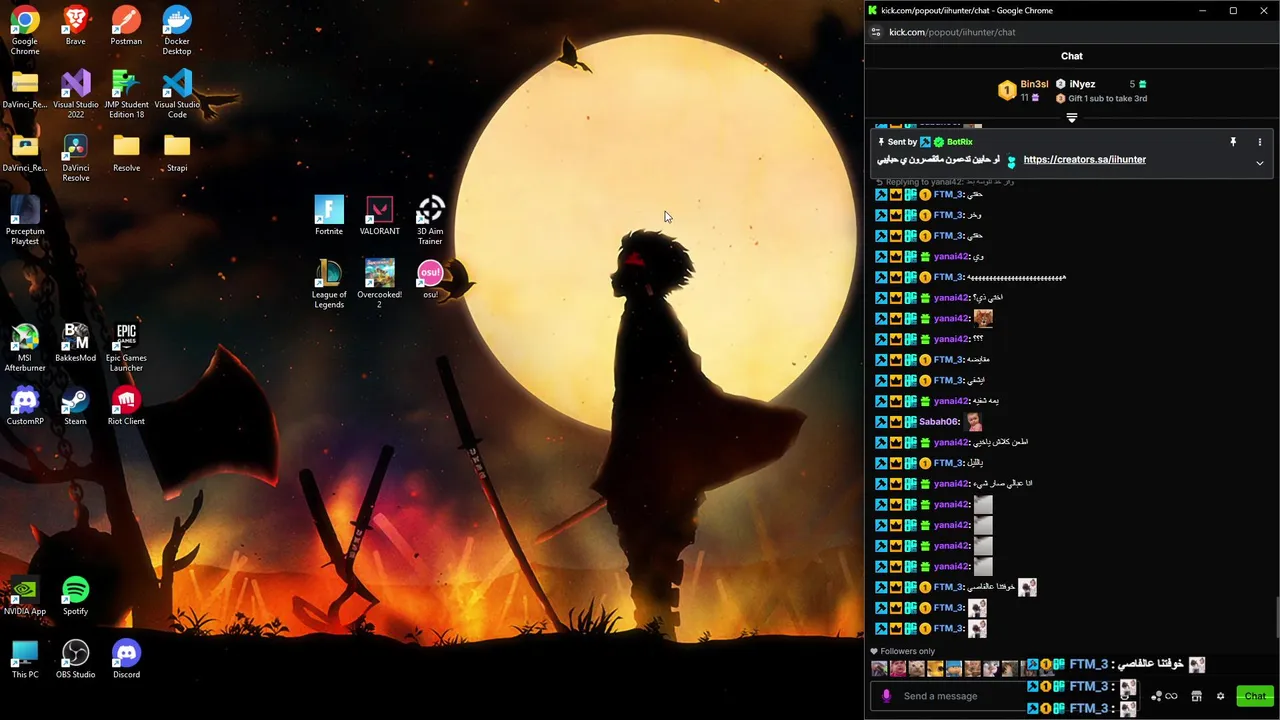The height and width of the screenshot is (720, 1280).
Task: Open the Strapi folder on the desktop
Action: (x=177, y=152)
